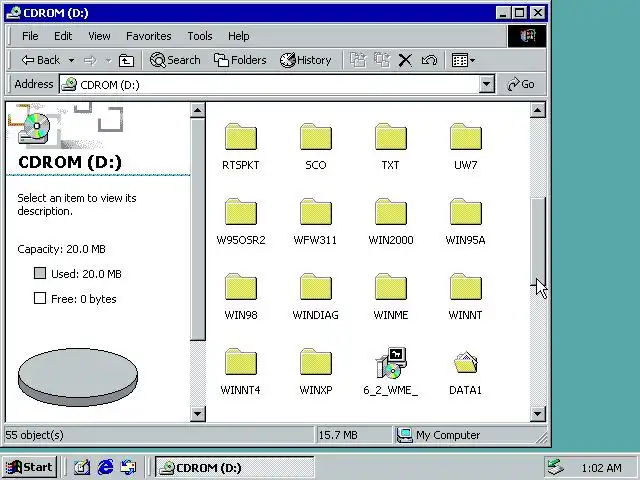Open the Tools menu
This screenshot has width=640, height=480.
click(200, 36)
